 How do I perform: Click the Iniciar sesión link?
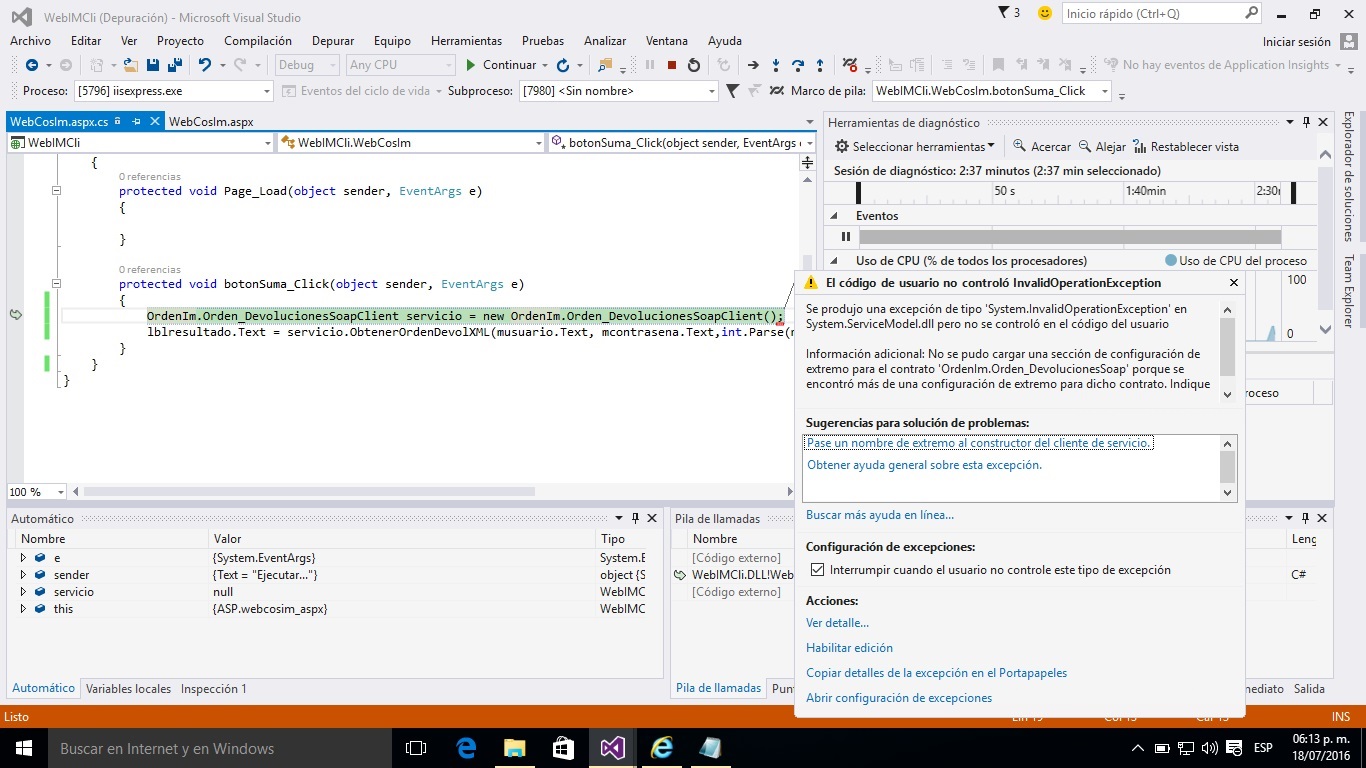pos(1297,42)
